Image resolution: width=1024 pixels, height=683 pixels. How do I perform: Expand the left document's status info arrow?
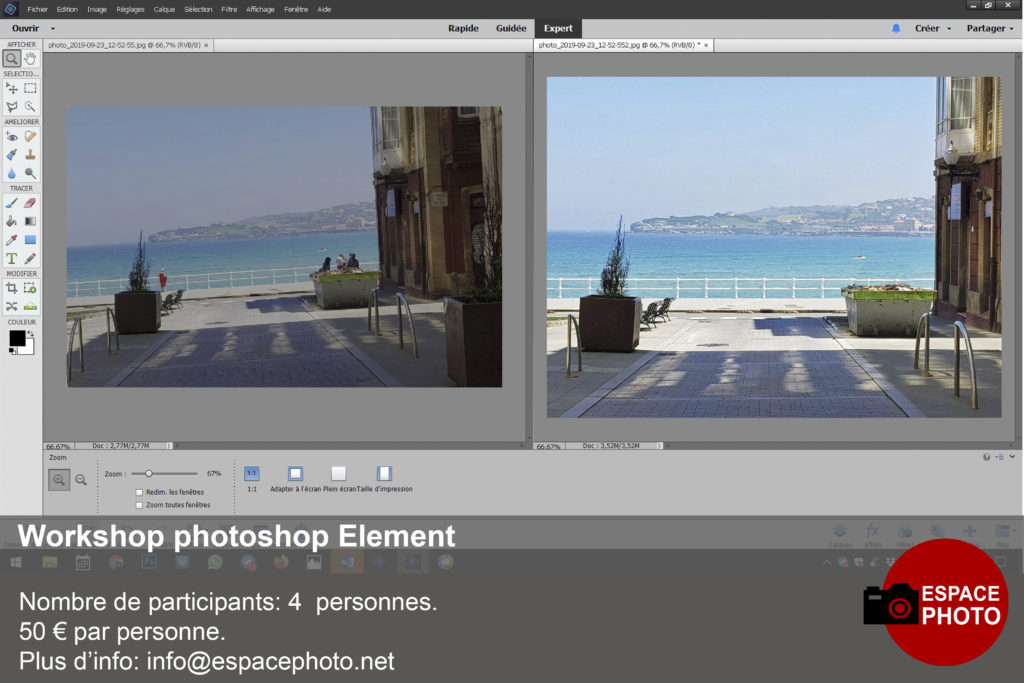169,446
